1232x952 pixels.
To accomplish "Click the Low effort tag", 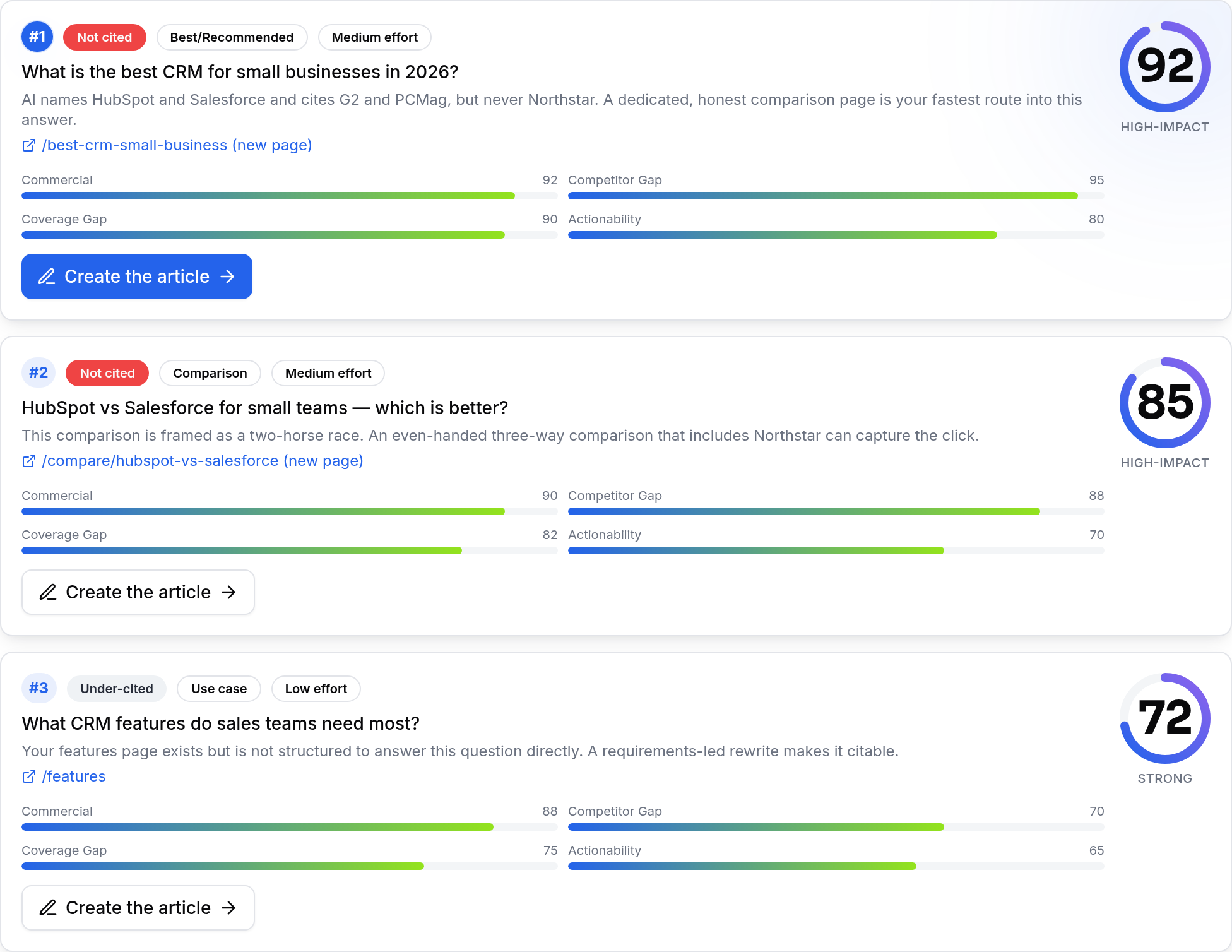I will click(316, 689).
